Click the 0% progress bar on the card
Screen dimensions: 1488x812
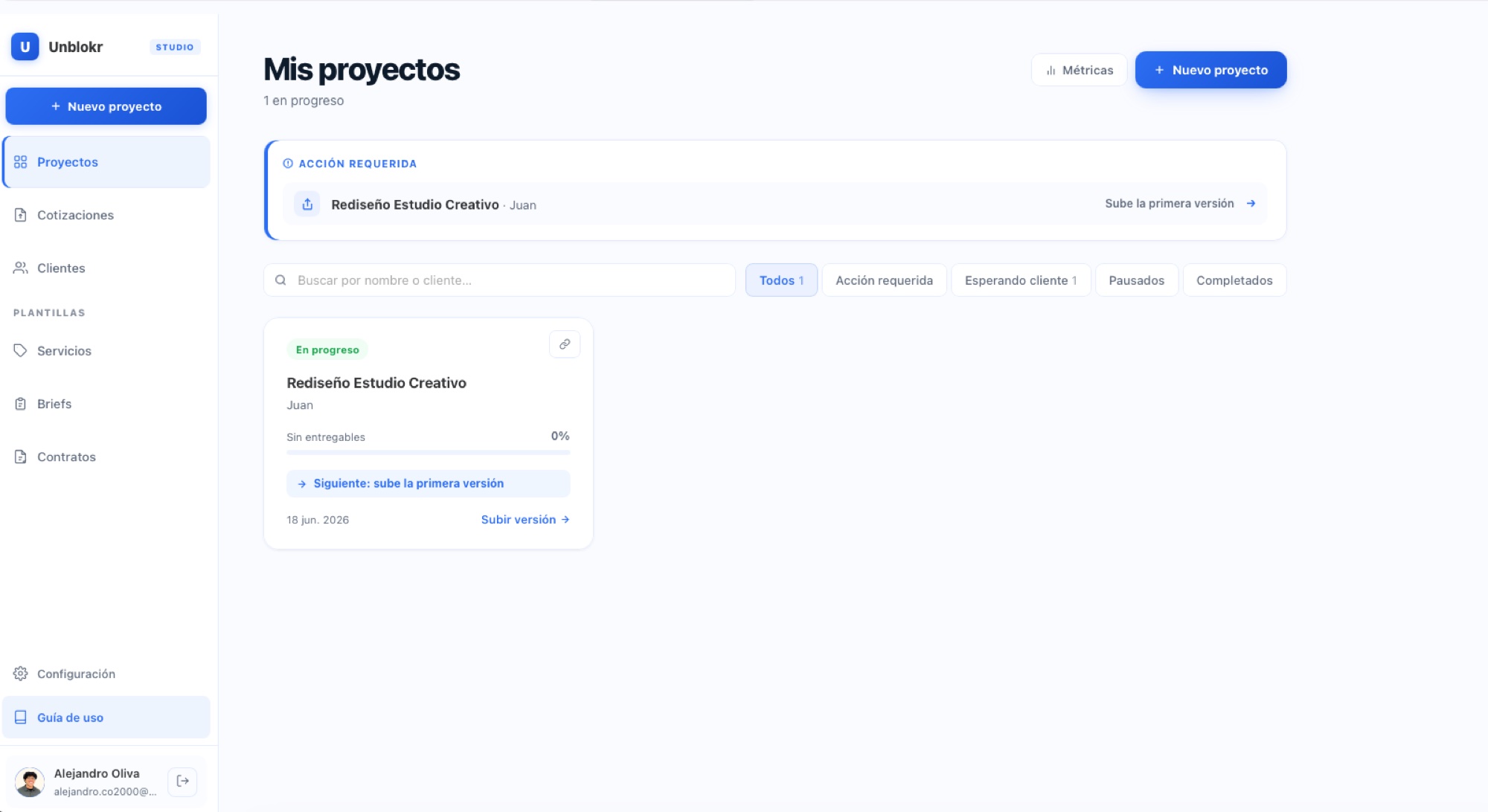click(428, 452)
